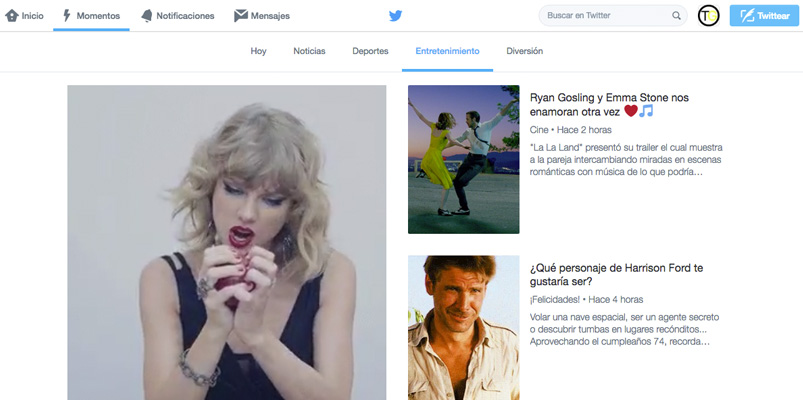Click the Twitter bird logo
The image size is (803, 400).
coord(396,16)
